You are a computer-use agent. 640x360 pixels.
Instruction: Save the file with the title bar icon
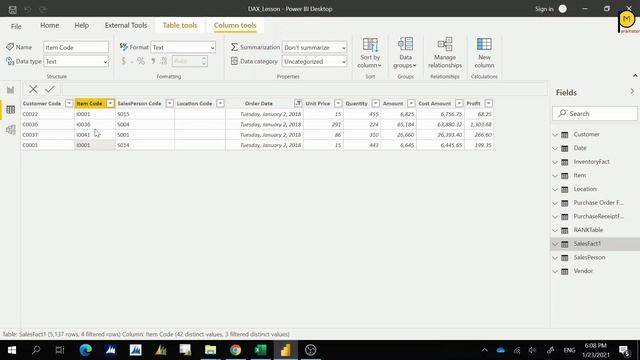tap(13, 9)
